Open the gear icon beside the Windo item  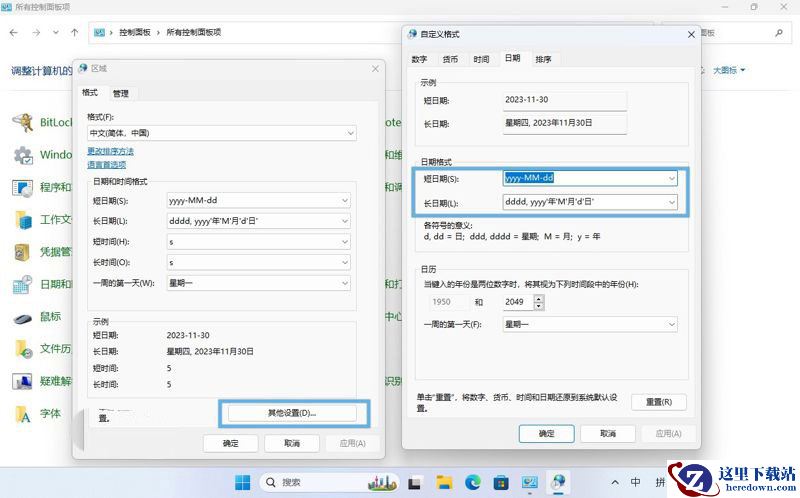click(23, 155)
